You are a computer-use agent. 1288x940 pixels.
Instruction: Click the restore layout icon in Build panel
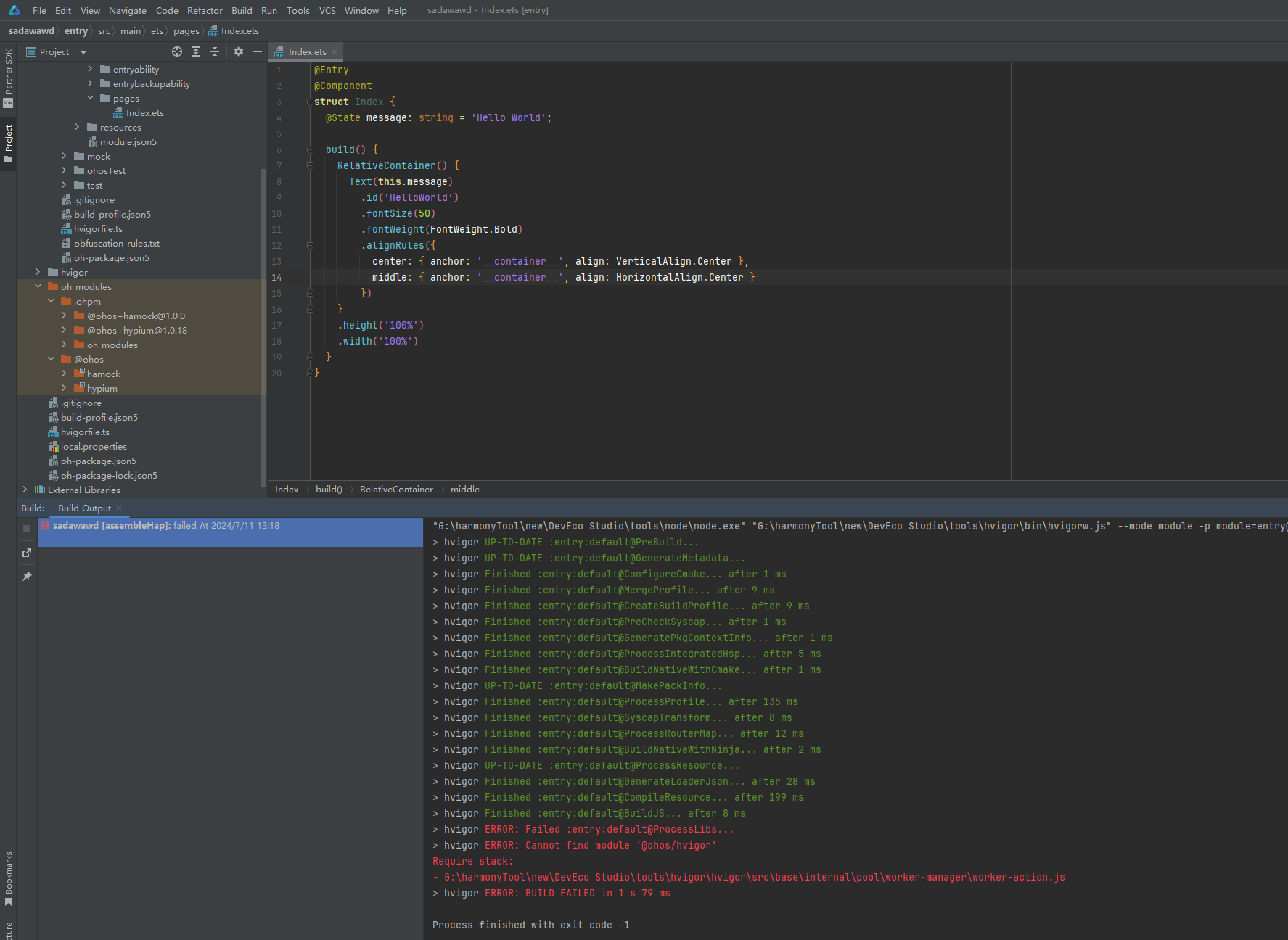[27, 553]
